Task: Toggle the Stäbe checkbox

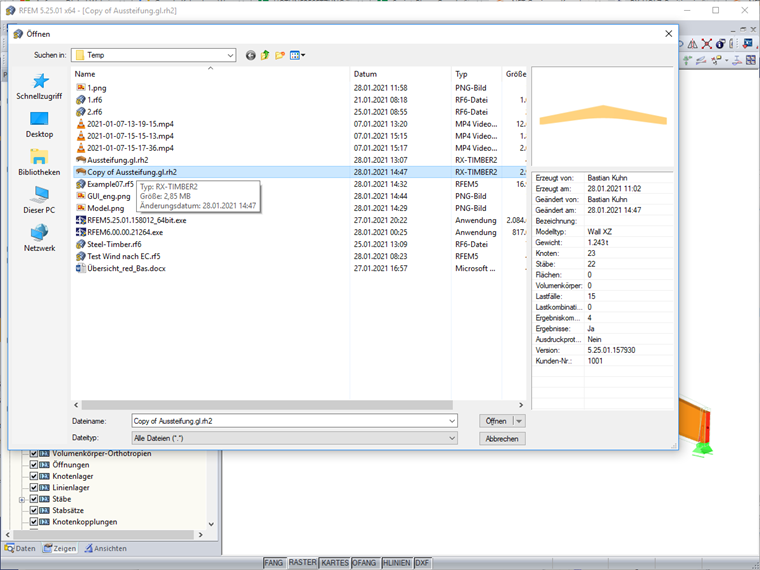Action: pyautogui.click(x=34, y=499)
